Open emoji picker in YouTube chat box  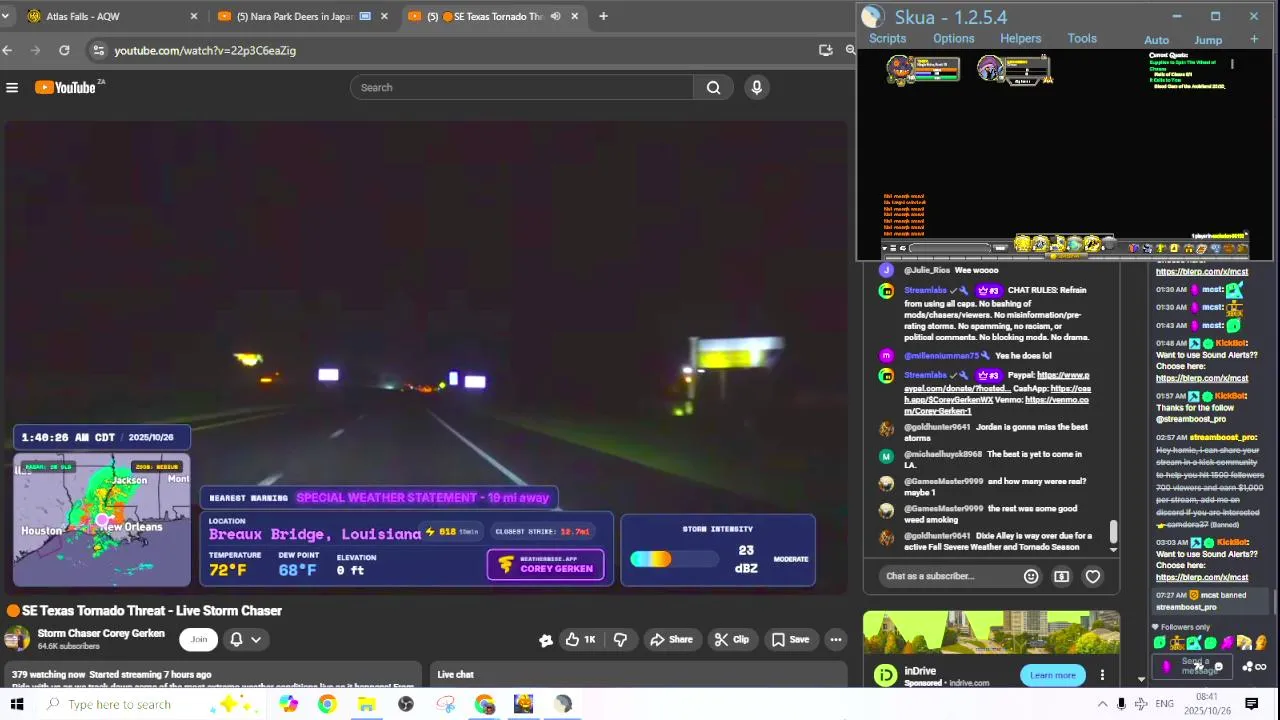point(1031,576)
